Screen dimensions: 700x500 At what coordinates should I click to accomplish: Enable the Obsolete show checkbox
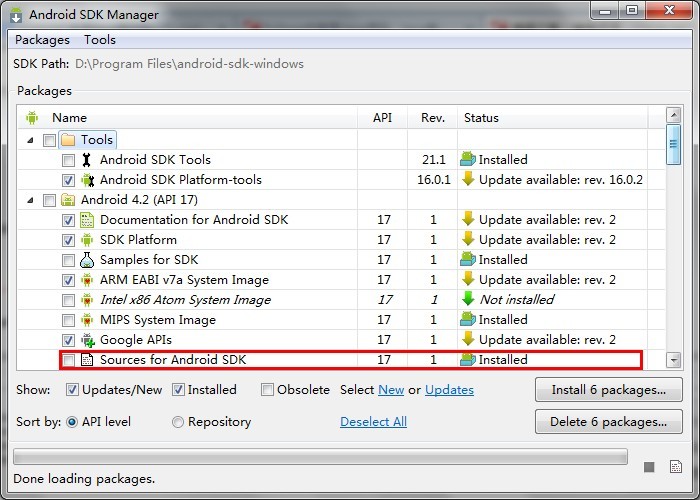267,390
